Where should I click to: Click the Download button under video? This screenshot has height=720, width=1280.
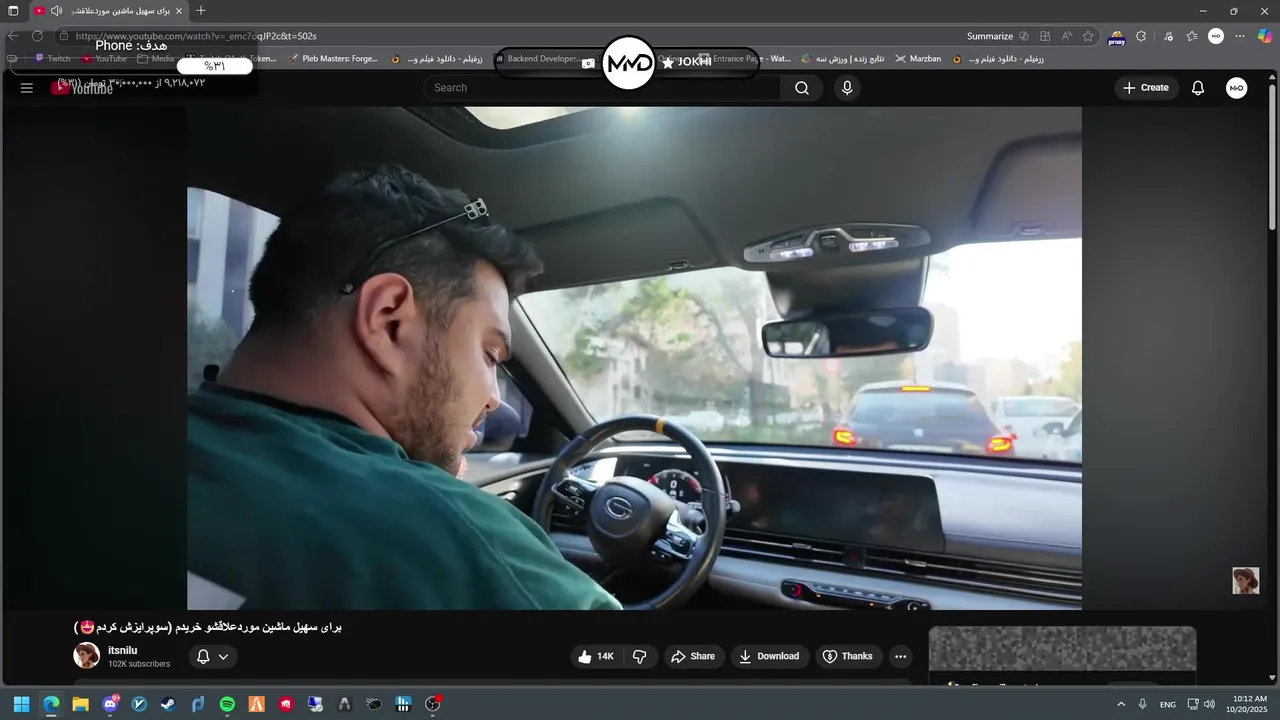(769, 657)
